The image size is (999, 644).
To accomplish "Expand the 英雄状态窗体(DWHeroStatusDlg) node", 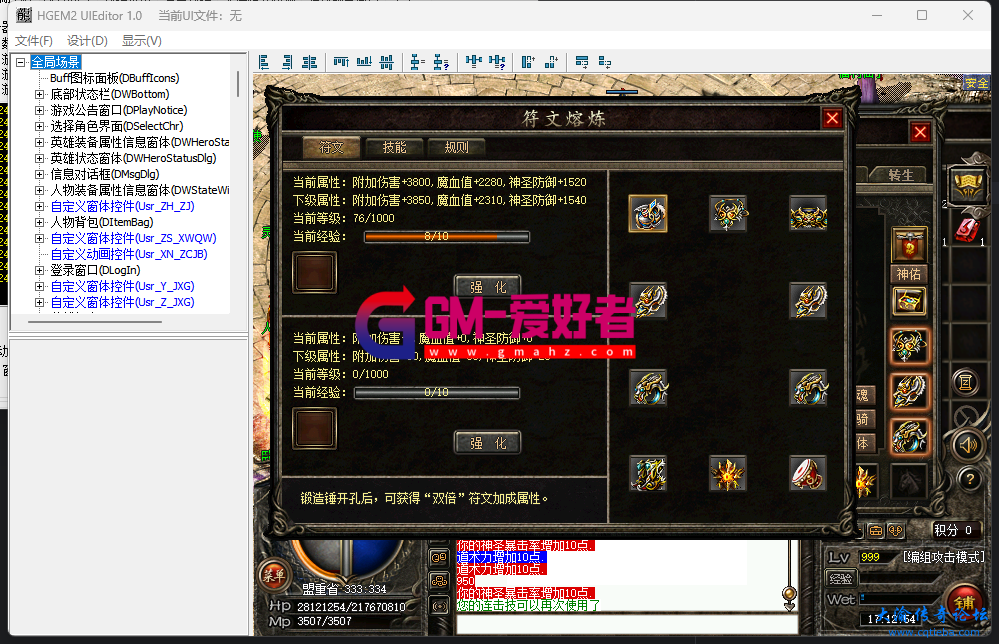I will tap(40, 158).
